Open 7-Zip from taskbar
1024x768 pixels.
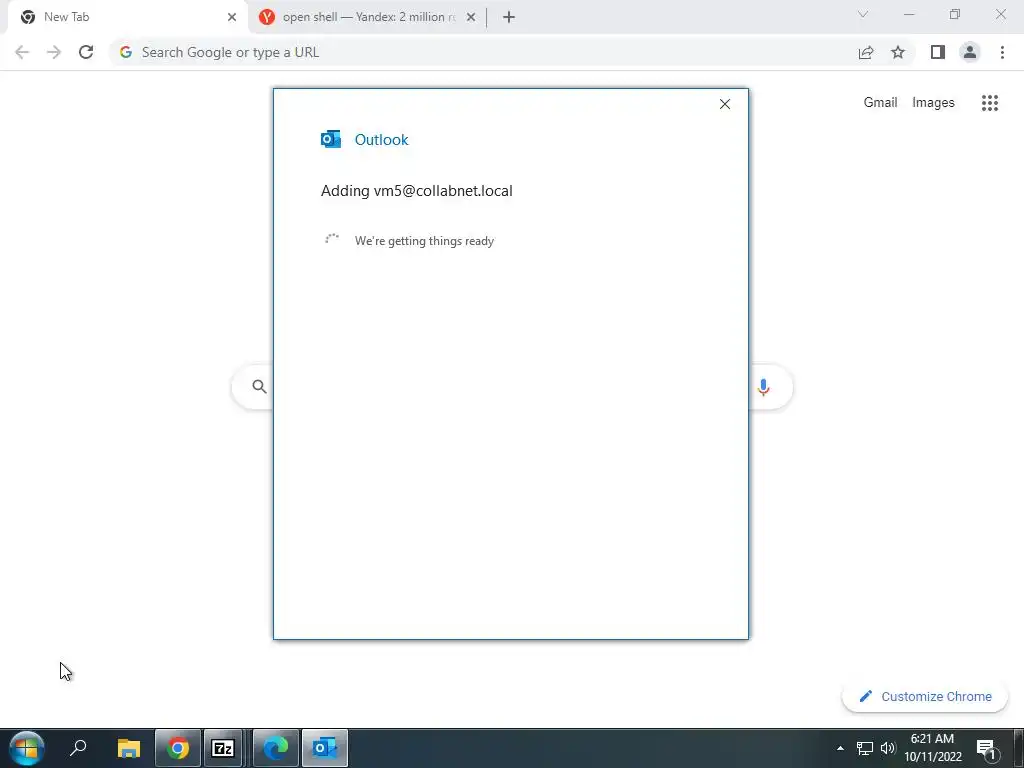point(223,748)
